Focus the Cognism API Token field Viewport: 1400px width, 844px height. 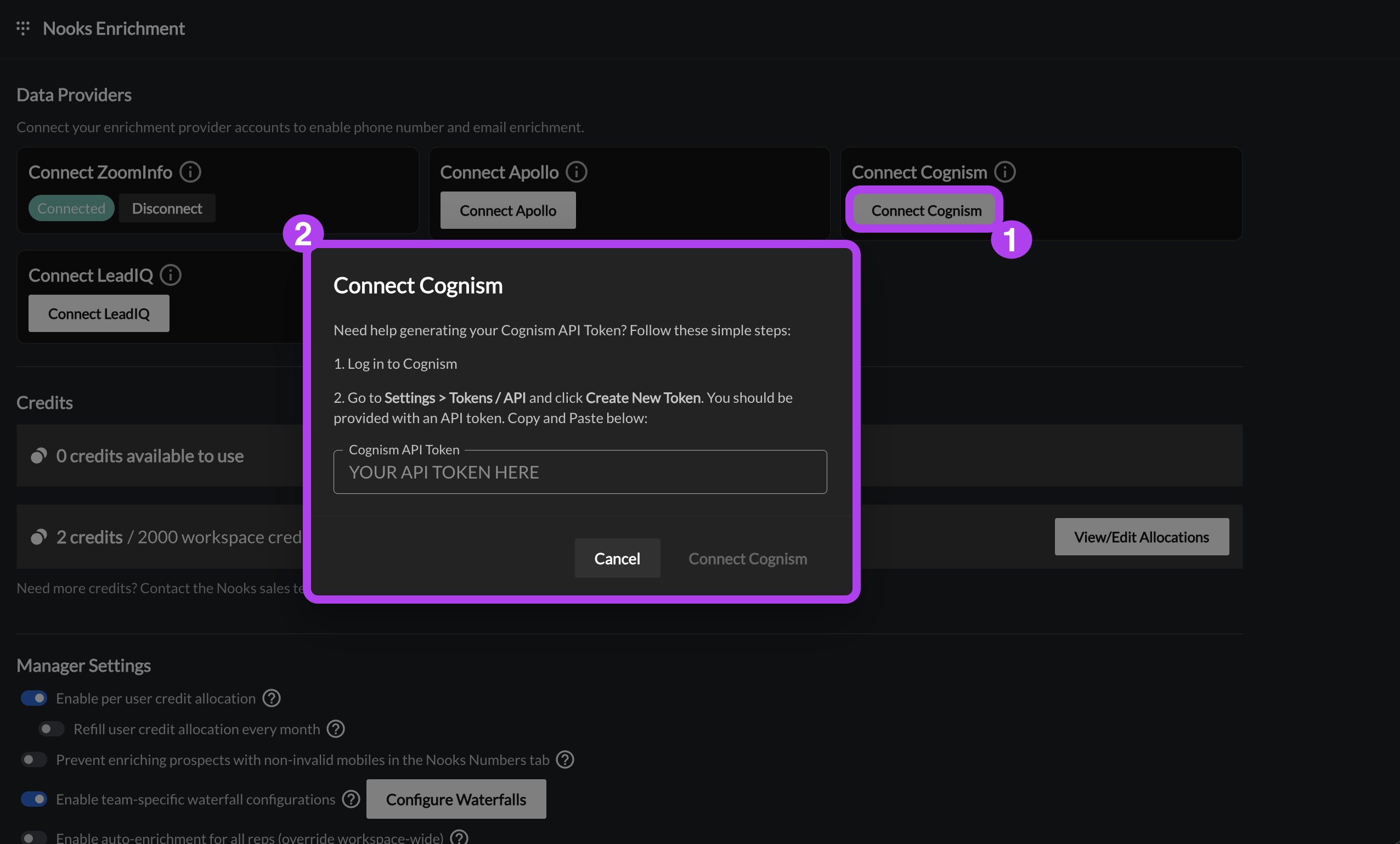(580, 472)
